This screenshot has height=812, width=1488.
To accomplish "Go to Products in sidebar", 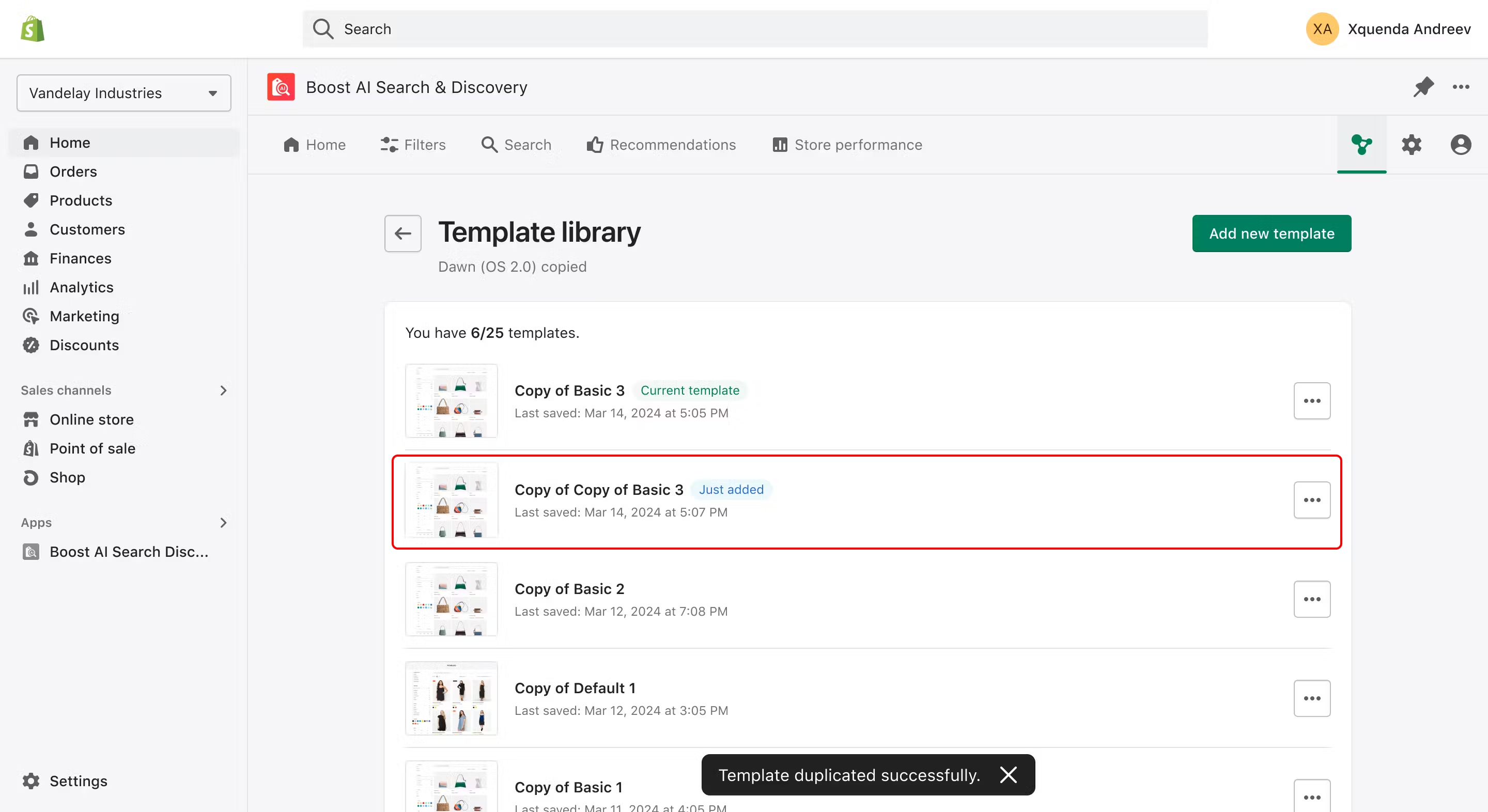I will click(x=81, y=200).
